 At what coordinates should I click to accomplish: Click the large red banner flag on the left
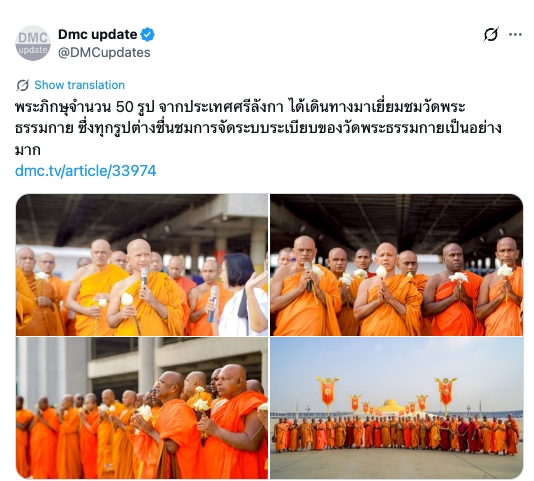327,391
